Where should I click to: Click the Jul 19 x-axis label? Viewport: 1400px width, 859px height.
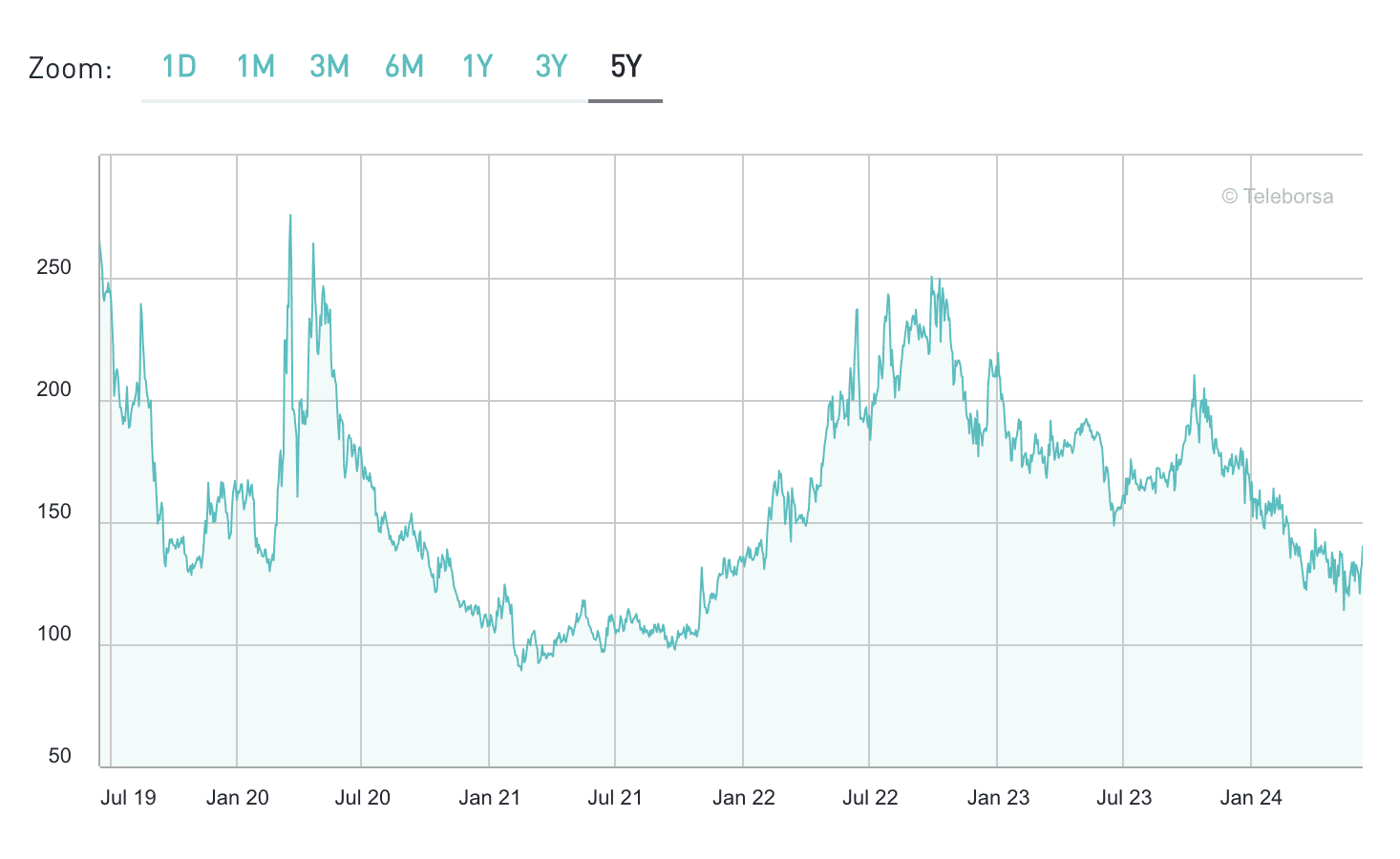[x=128, y=798]
